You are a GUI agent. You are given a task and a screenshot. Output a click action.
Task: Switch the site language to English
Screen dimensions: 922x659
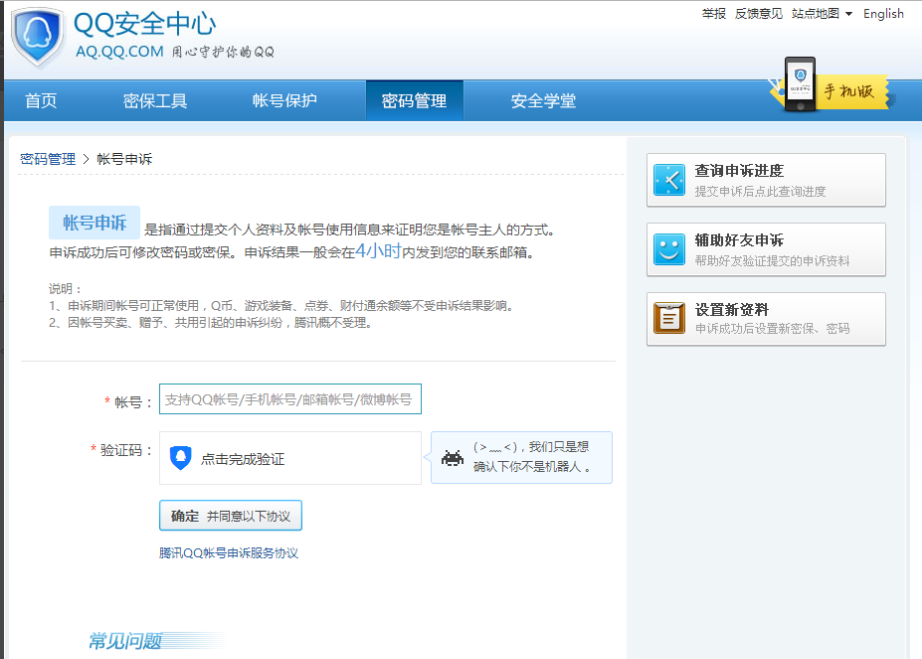pyautogui.click(x=883, y=13)
